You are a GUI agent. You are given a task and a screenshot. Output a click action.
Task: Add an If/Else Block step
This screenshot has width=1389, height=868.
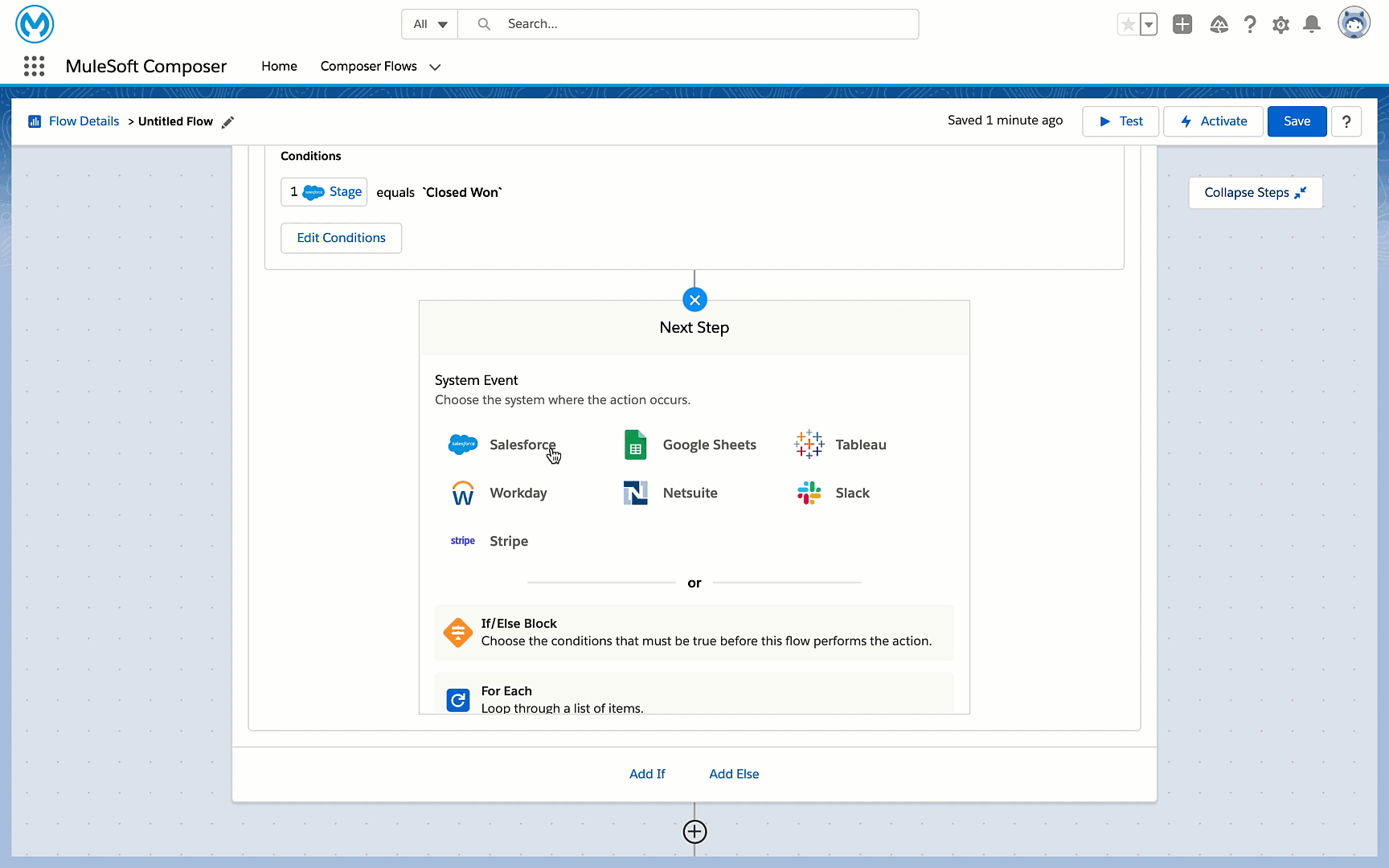[694, 633]
